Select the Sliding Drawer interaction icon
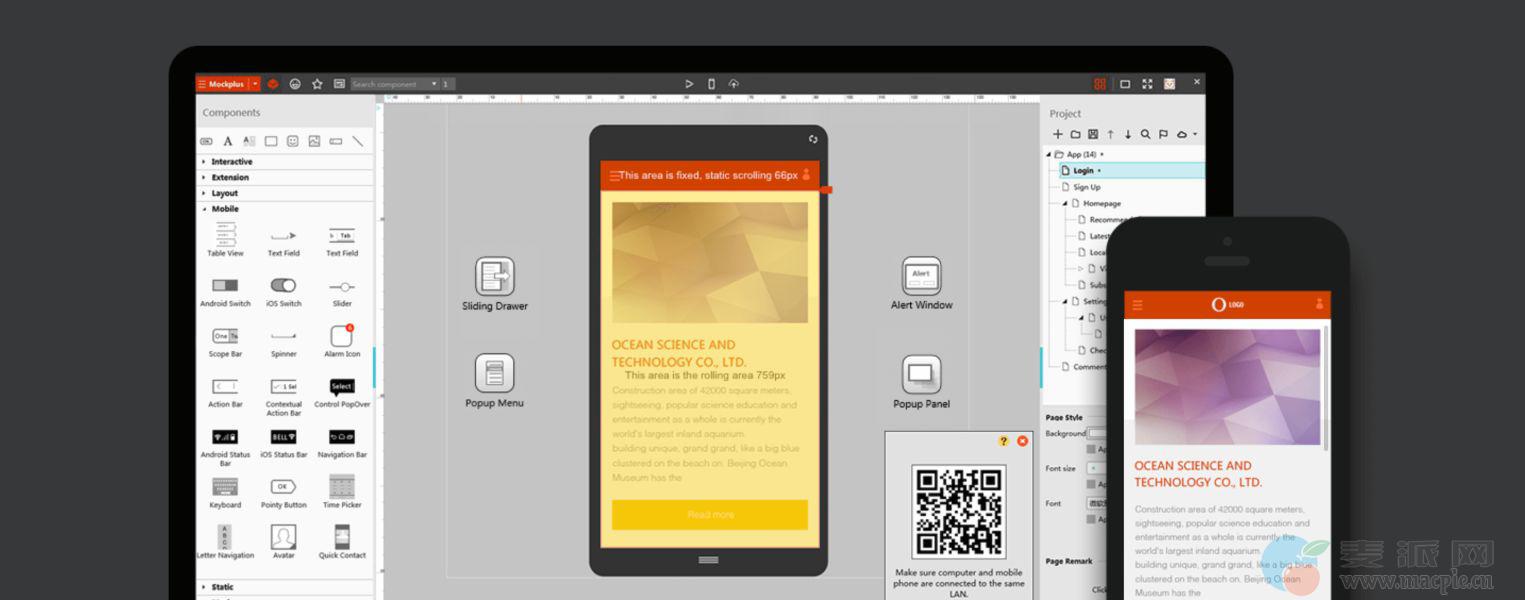Screen dimensions: 1525x600 [x=494, y=276]
